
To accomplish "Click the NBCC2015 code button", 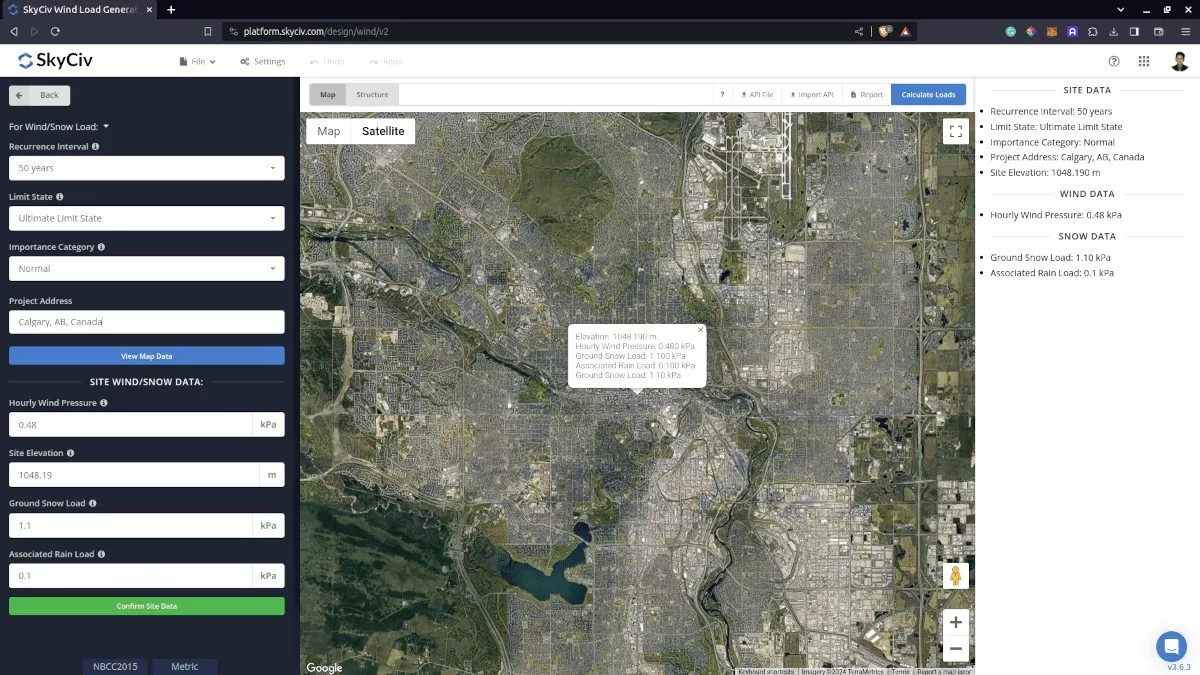I will click(115, 666).
